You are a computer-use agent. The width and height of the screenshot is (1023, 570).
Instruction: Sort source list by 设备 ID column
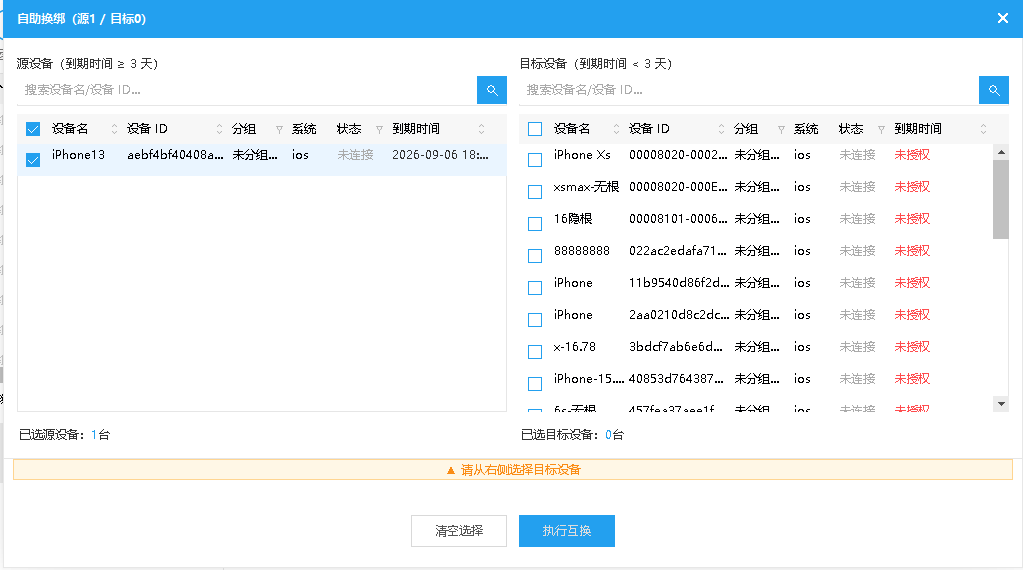pyautogui.click(x=219, y=129)
